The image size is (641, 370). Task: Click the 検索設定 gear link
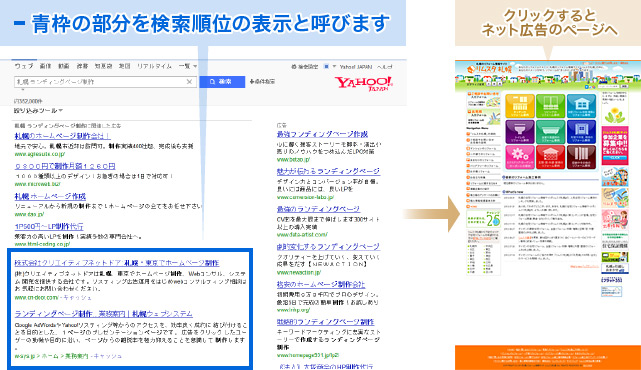[x=305, y=67]
